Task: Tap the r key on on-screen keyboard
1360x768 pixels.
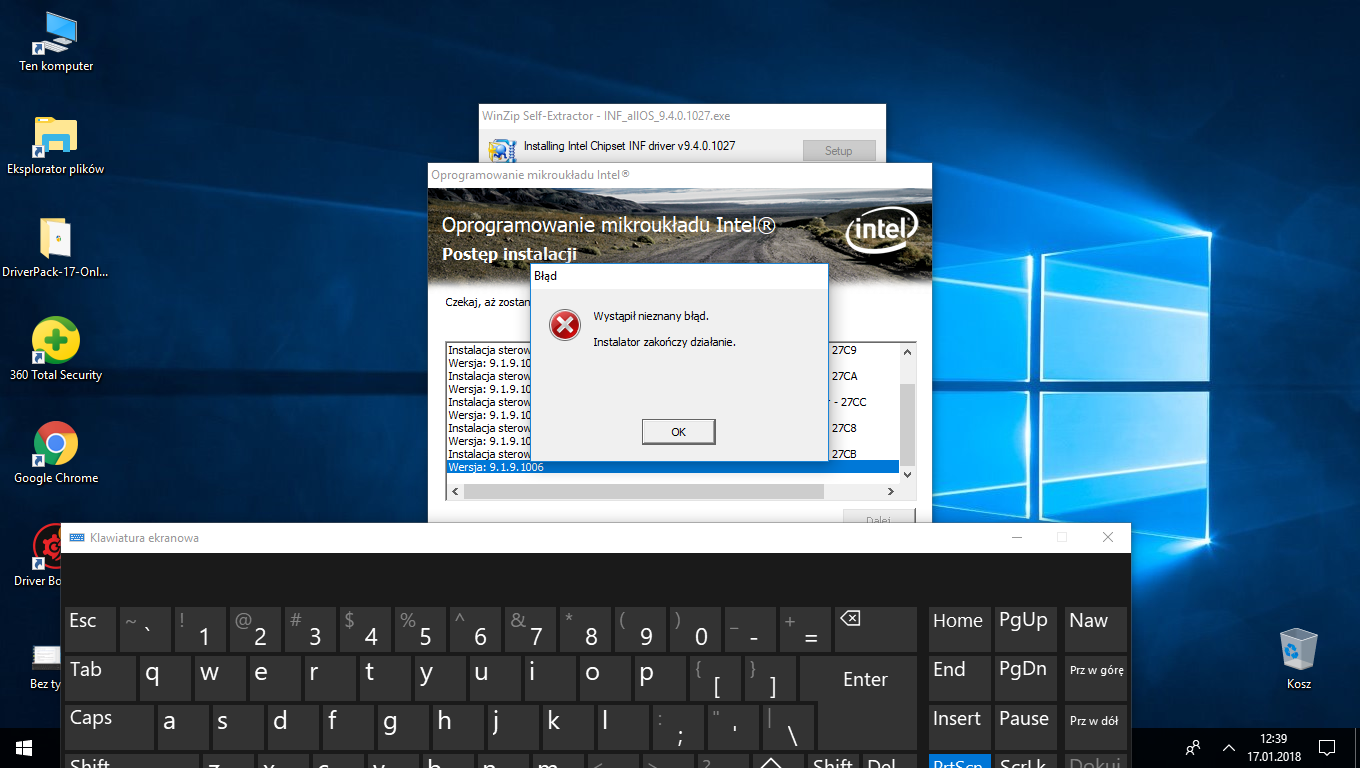Action: click(x=329, y=679)
